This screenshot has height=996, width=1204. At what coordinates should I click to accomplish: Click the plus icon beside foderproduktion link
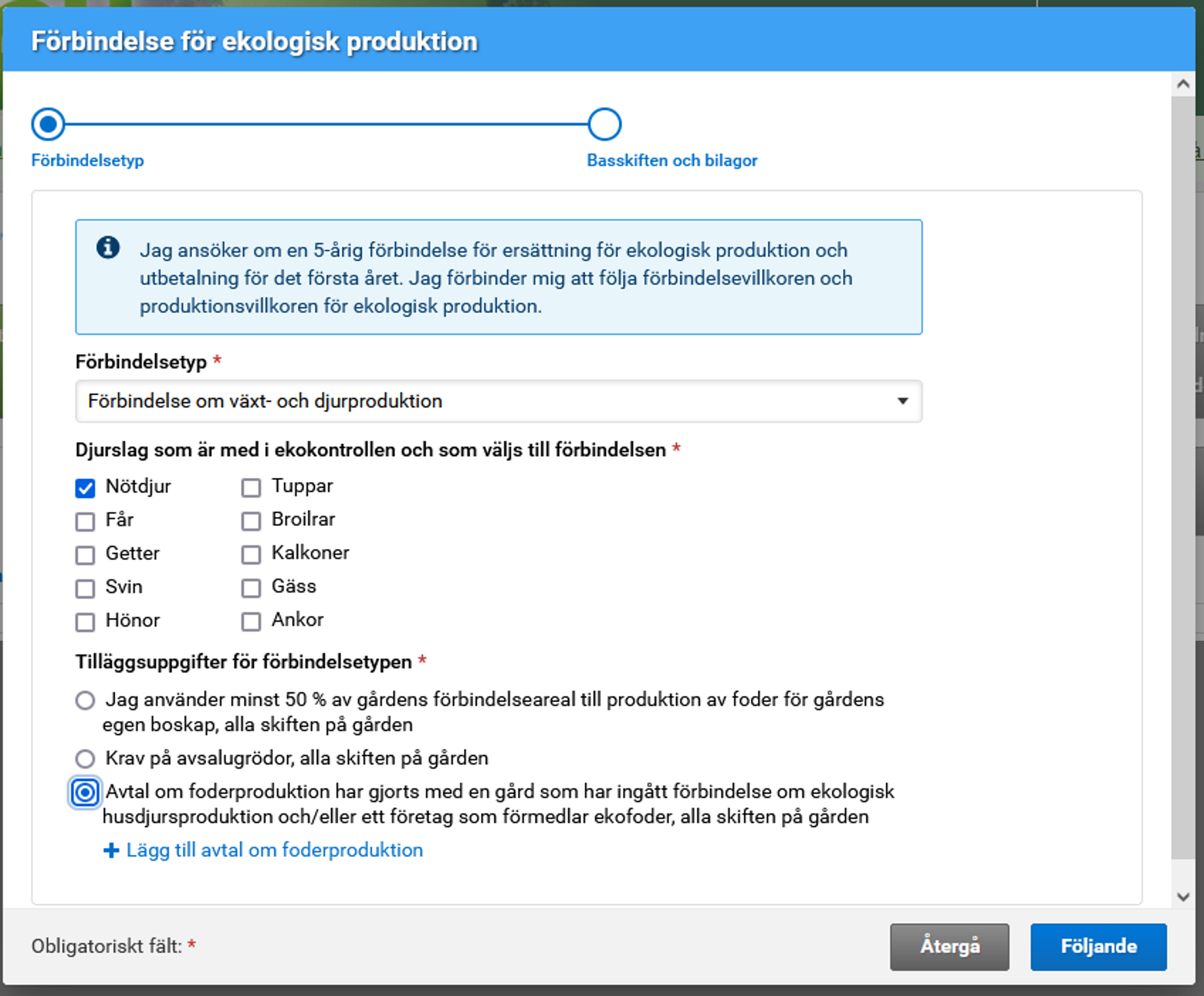pos(111,850)
